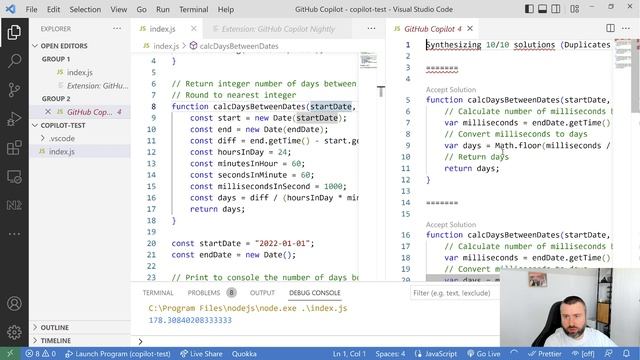
Task: Switch to the OUTPUT panel tab
Action: [x=262, y=293]
